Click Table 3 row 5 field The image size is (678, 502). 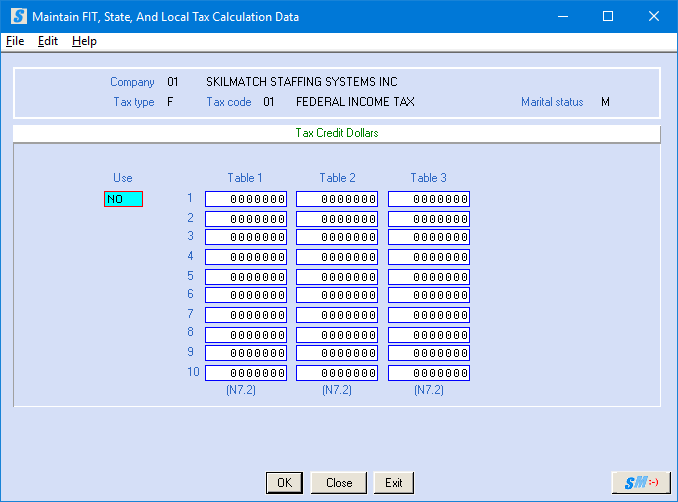point(429,277)
